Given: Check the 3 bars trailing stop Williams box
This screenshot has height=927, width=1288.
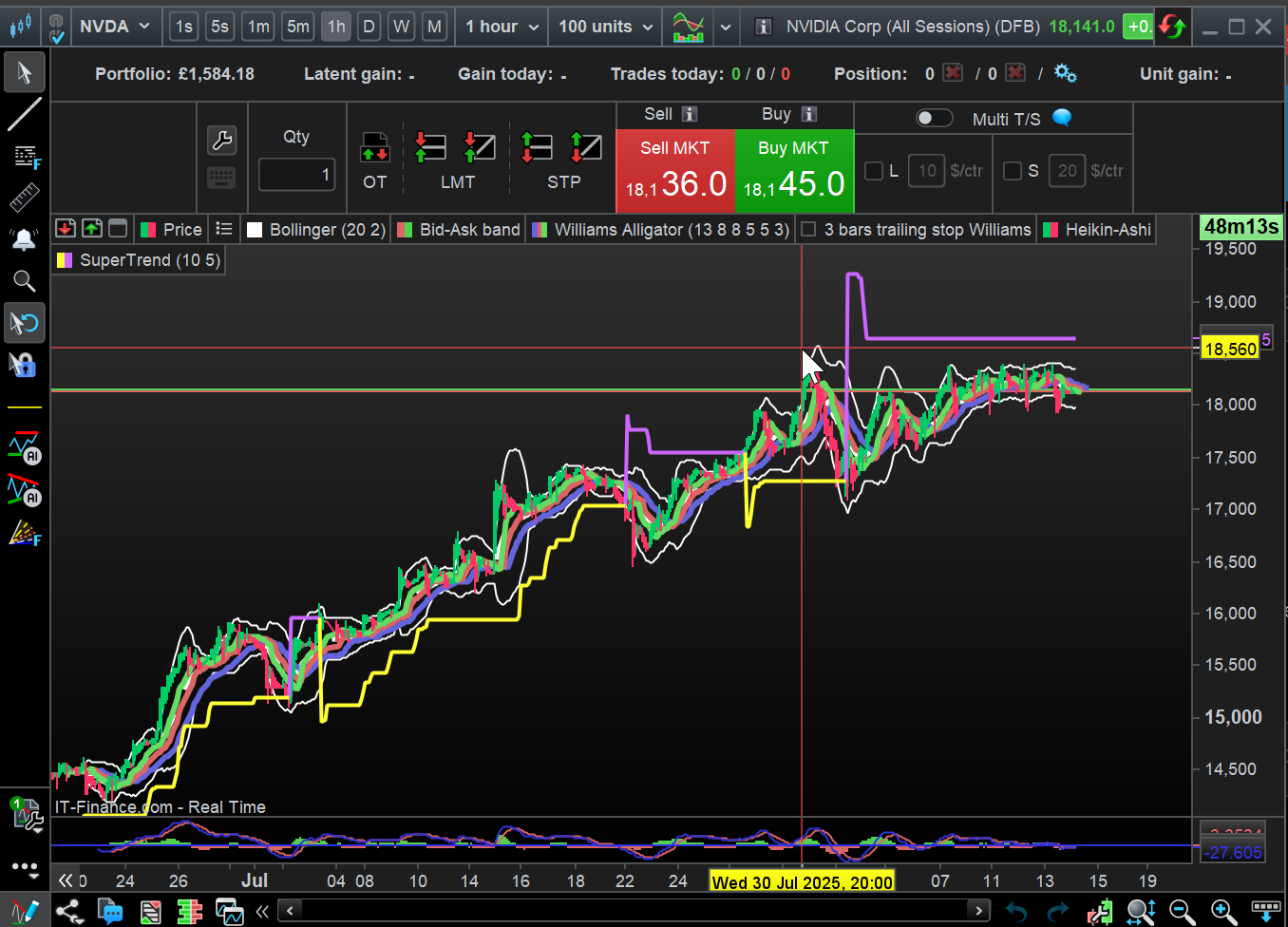Looking at the screenshot, I should (808, 229).
